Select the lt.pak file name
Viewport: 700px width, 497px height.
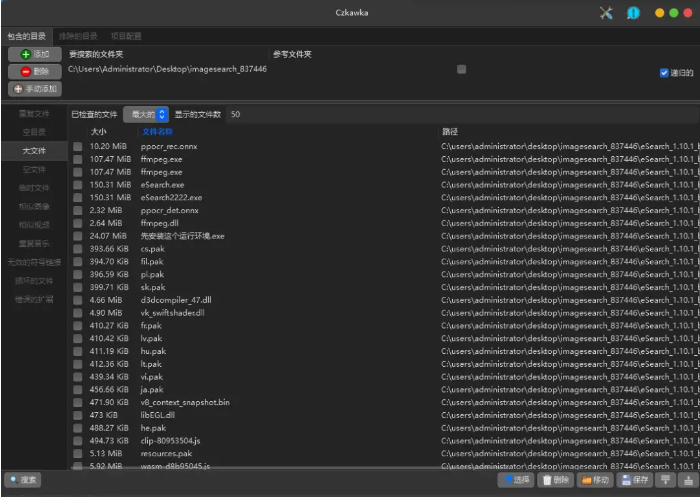[x=151, y=364]
